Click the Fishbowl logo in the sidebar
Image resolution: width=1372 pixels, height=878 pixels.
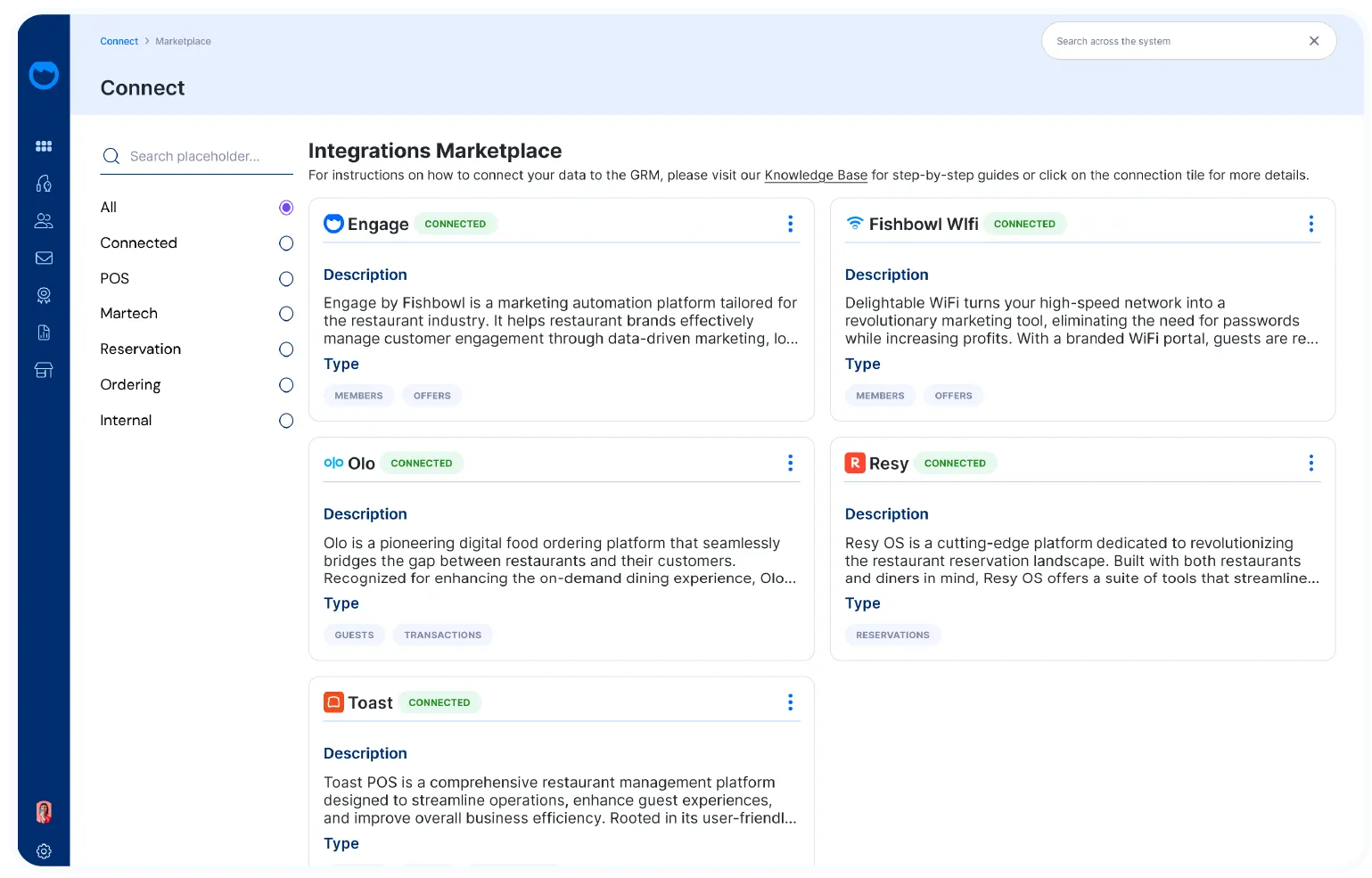(x=44, y=75)
